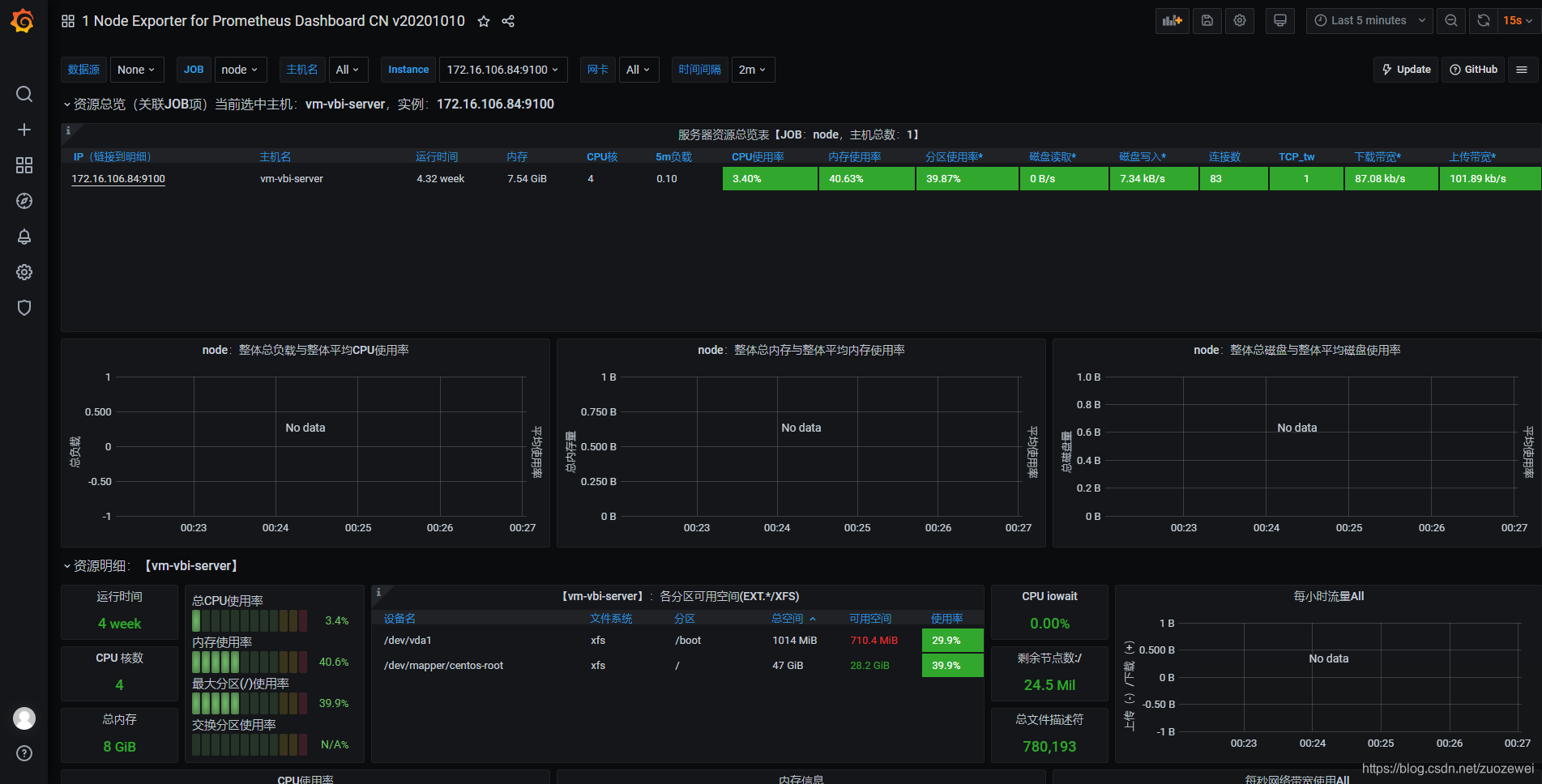
Task: Open the 每小时流量All panel title menu
Action: pyautogui.click(x=1329, y=595)
